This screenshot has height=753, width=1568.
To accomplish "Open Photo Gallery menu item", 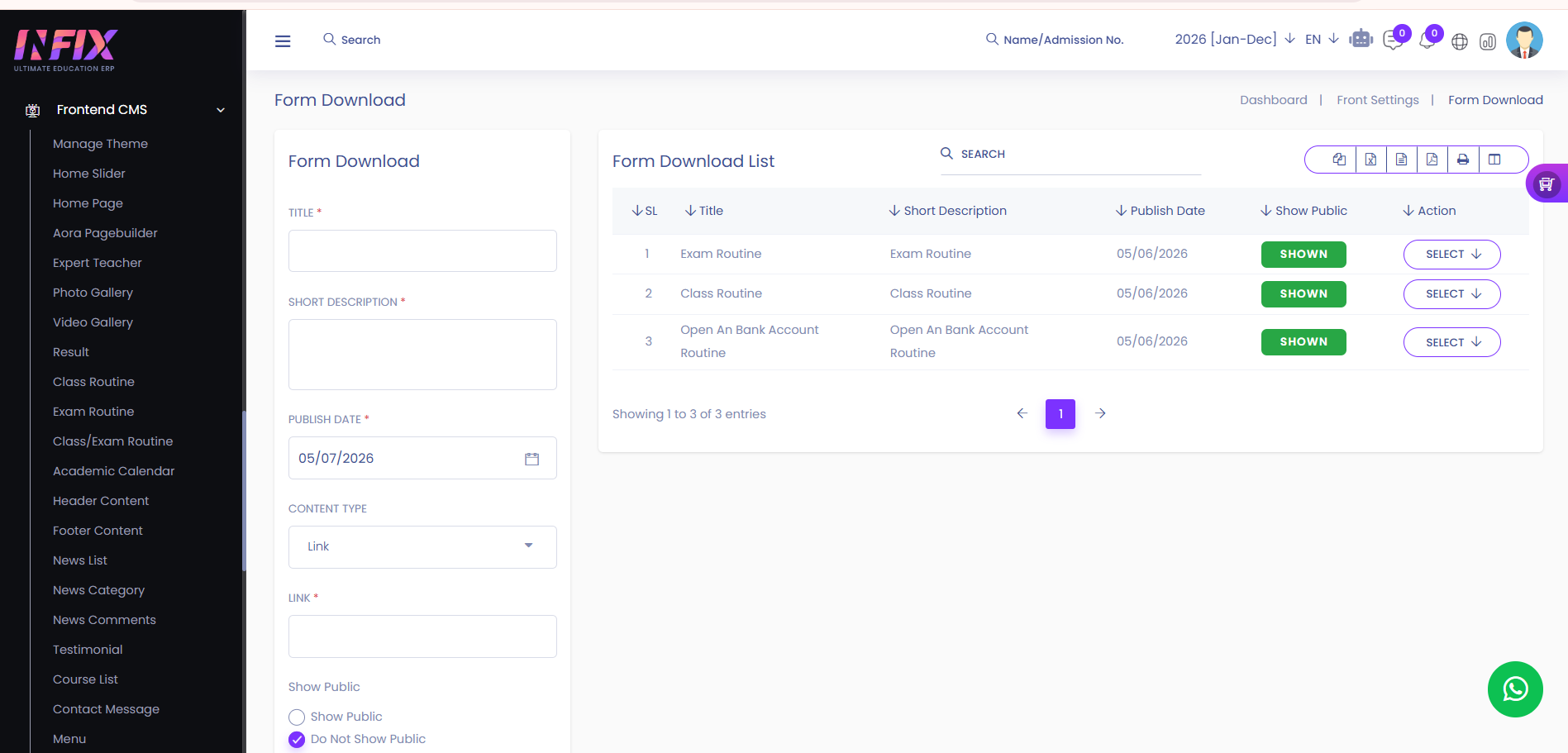I will pos(93,293).
